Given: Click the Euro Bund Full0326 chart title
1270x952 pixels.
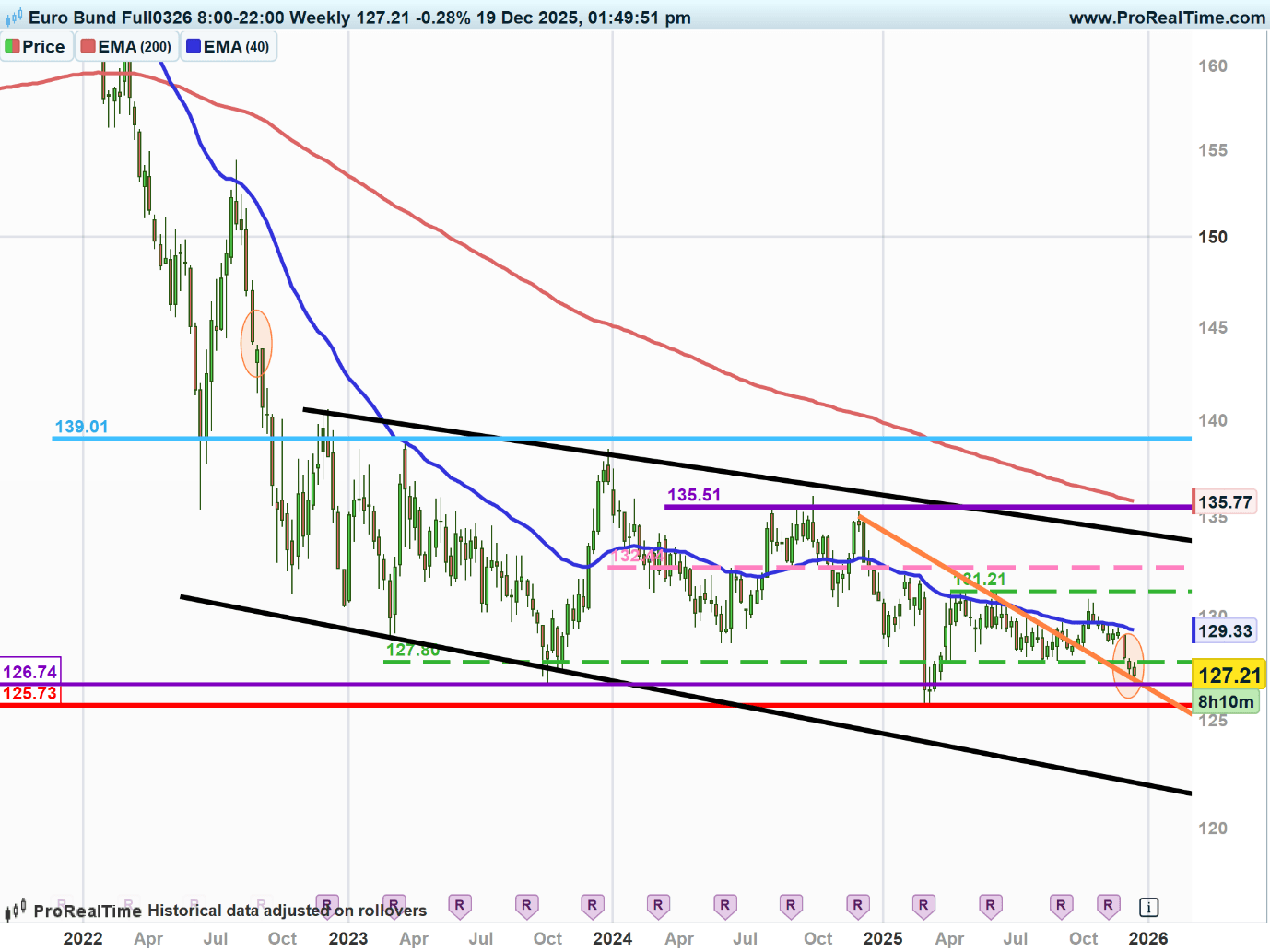Looking at the screenshot, I should click(x=111, y=18).
